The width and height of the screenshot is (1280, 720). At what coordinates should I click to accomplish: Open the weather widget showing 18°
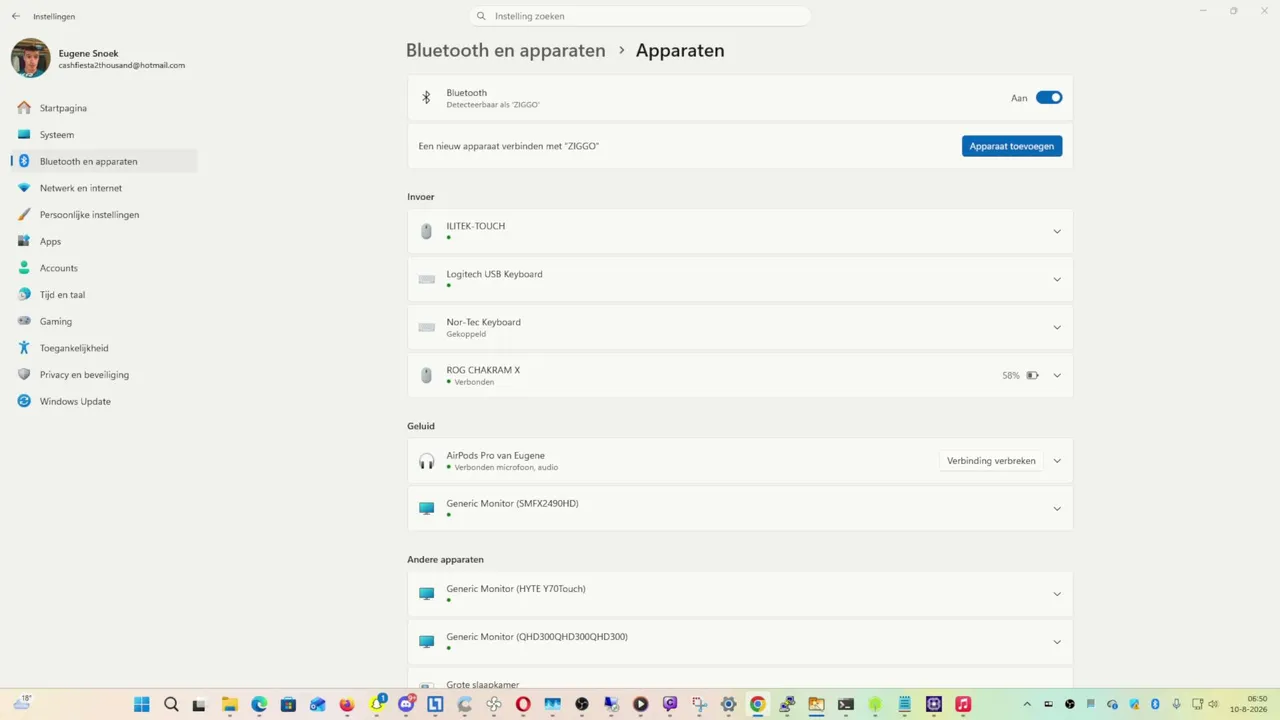tap(22, 703)
